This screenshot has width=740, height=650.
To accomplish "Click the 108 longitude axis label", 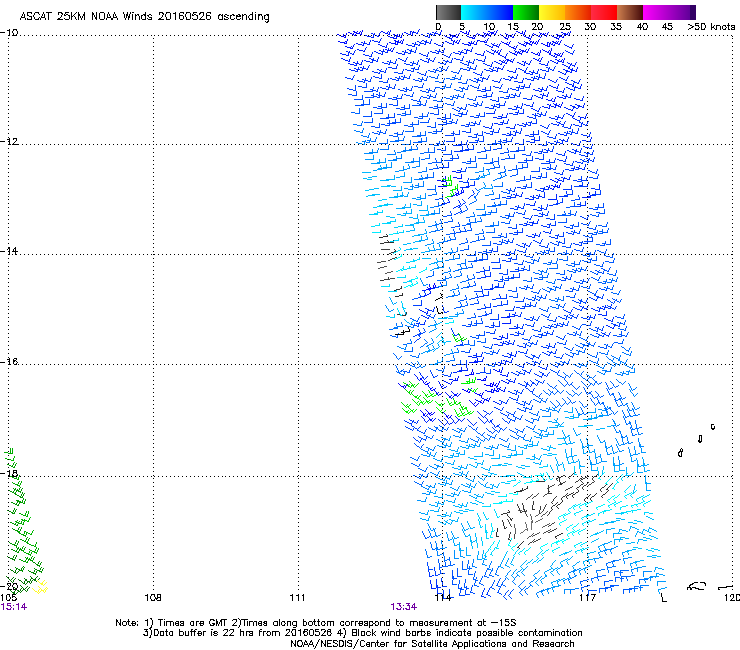I will point(153,598).
